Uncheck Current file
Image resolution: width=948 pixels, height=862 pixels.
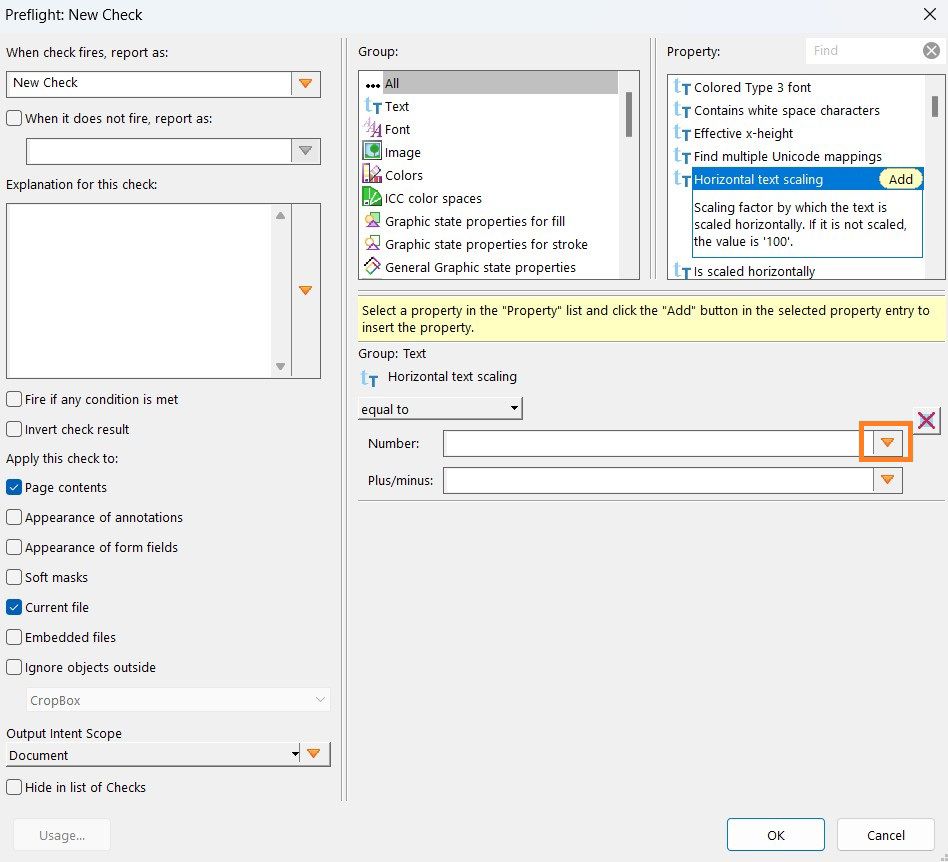tap(14, 607)
